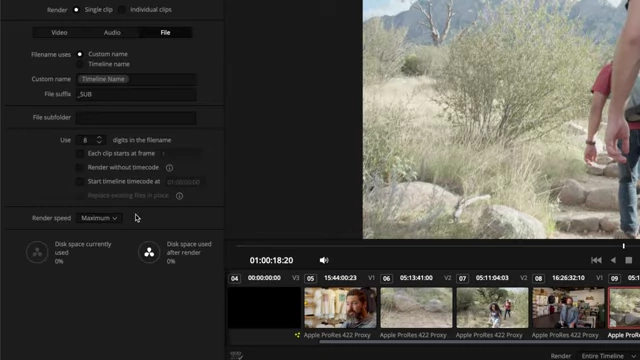Select the Individual clips render option

point(122,9)
